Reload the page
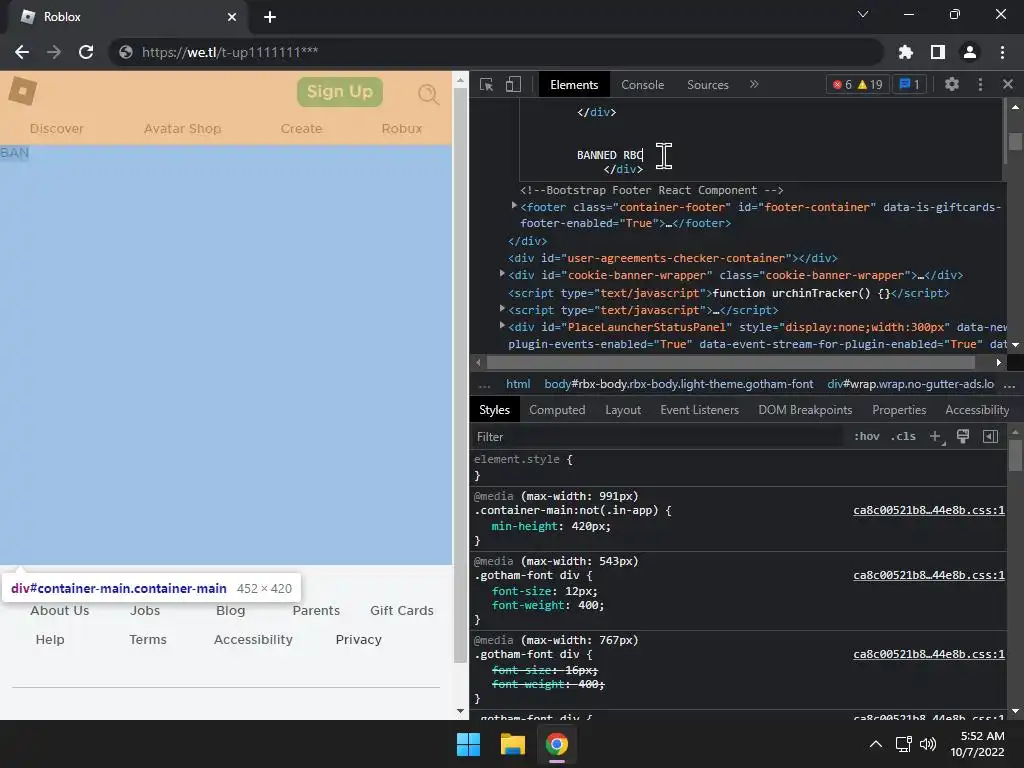1024x768 pixels. click(86, 52)
